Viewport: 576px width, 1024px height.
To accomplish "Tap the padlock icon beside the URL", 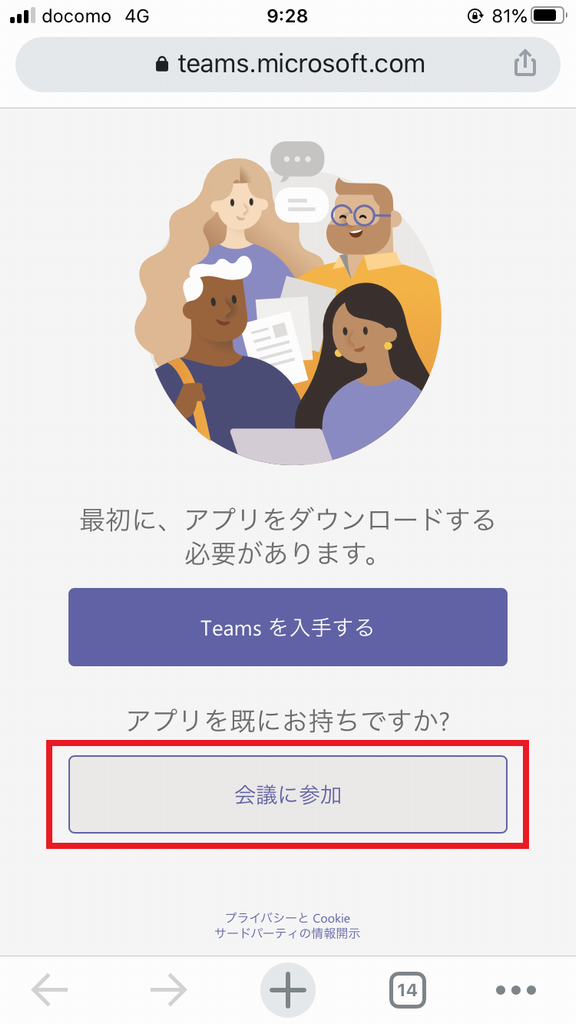I will [x=162, y=64].
